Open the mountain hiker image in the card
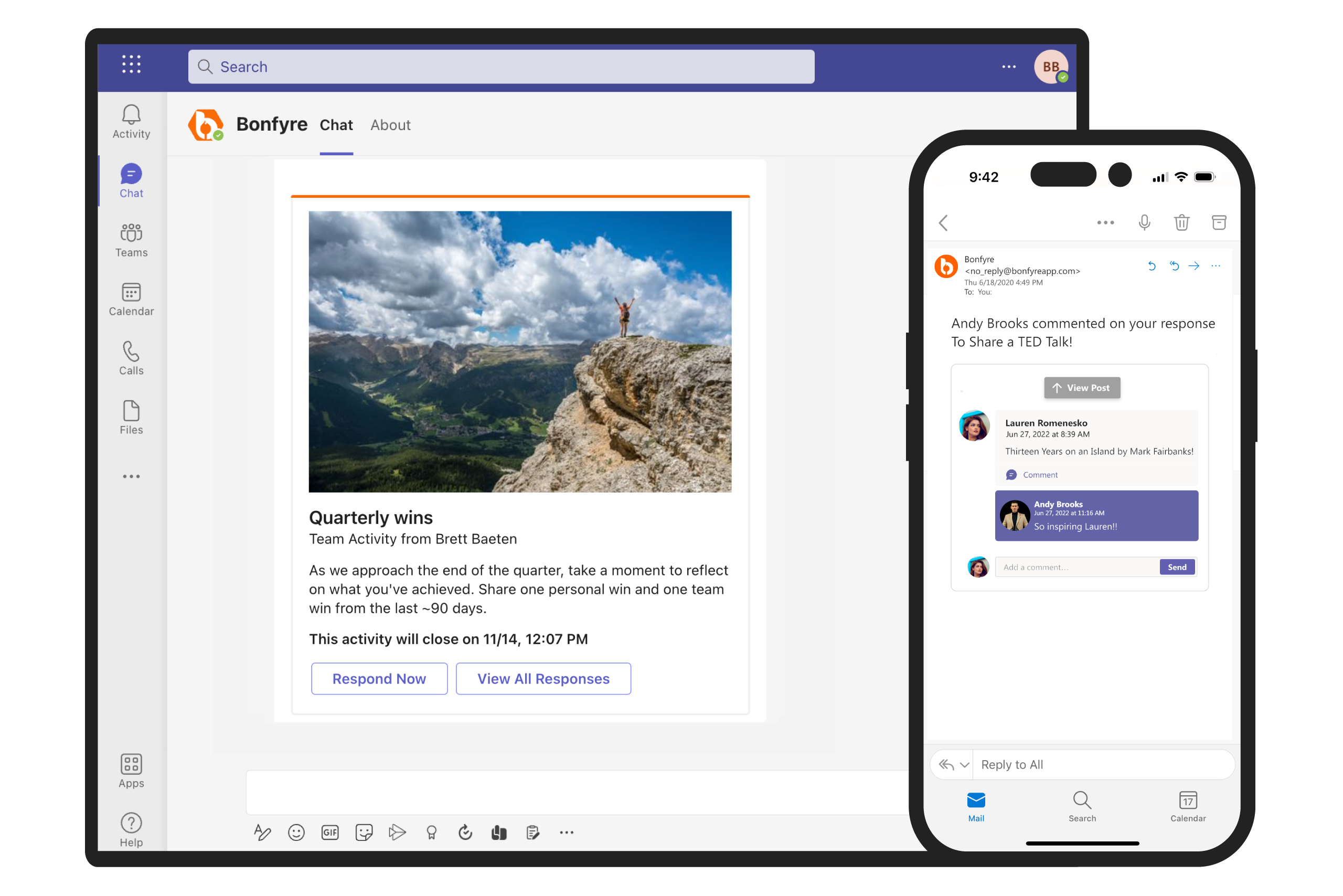 pyautogui.click(x=520, y=351)
